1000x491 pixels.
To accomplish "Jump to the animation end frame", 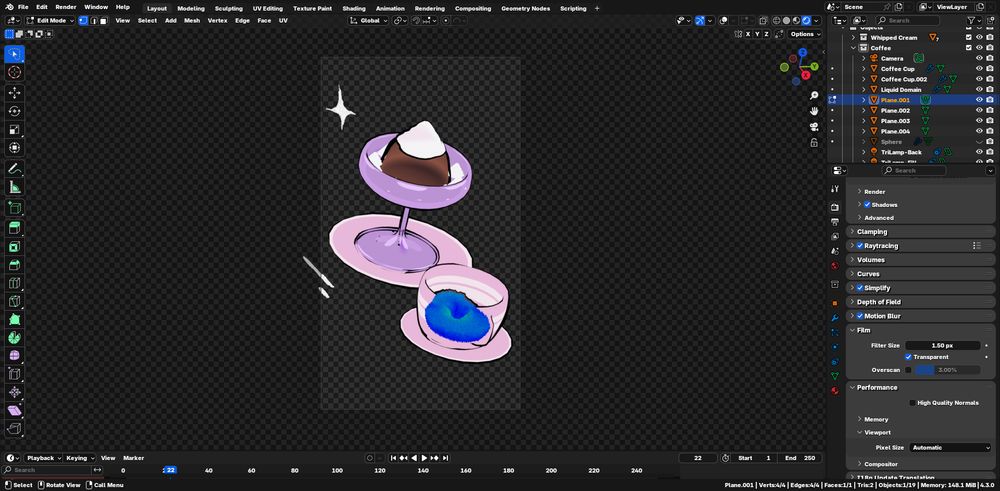I will click(445, 458).
